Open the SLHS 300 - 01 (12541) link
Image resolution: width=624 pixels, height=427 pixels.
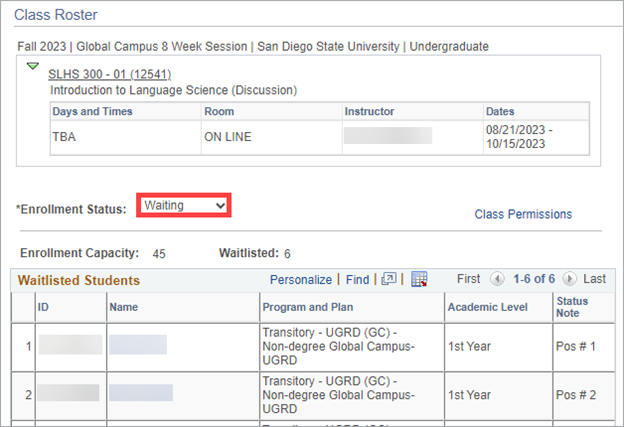tap(109, 74)
